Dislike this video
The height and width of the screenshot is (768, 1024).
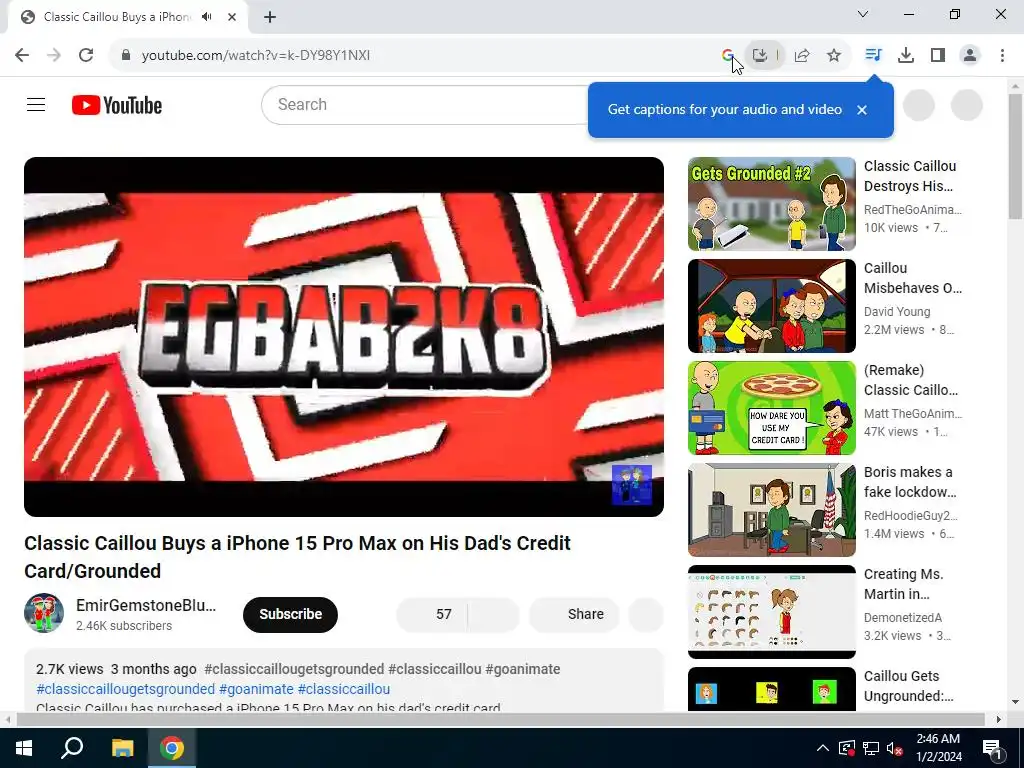coord(494,615)
